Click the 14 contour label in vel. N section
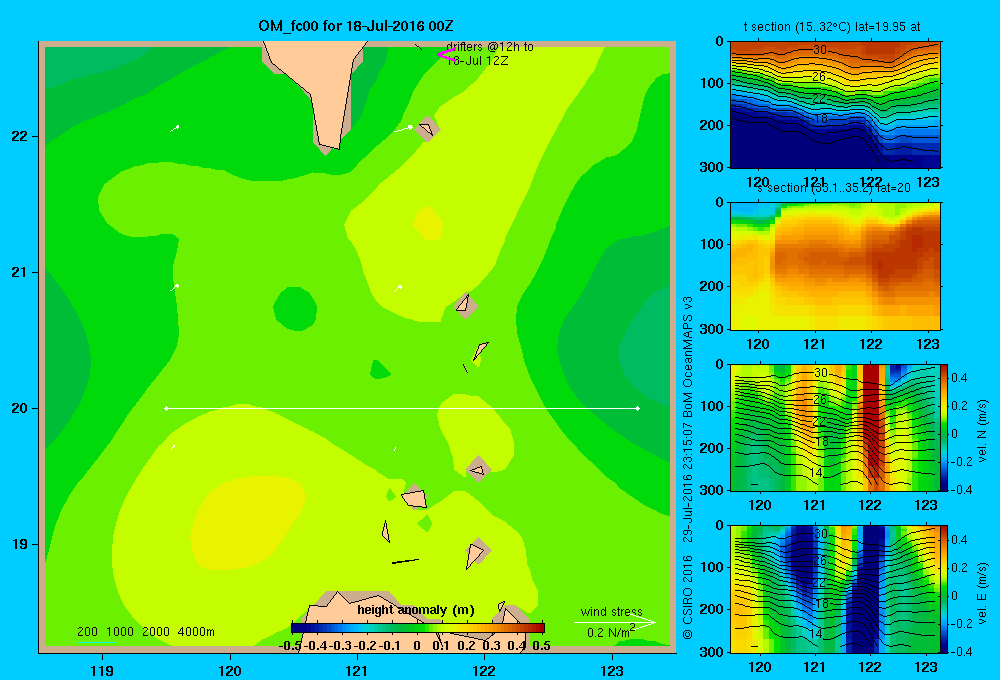The image size is (1000, 680). point(816,473)
